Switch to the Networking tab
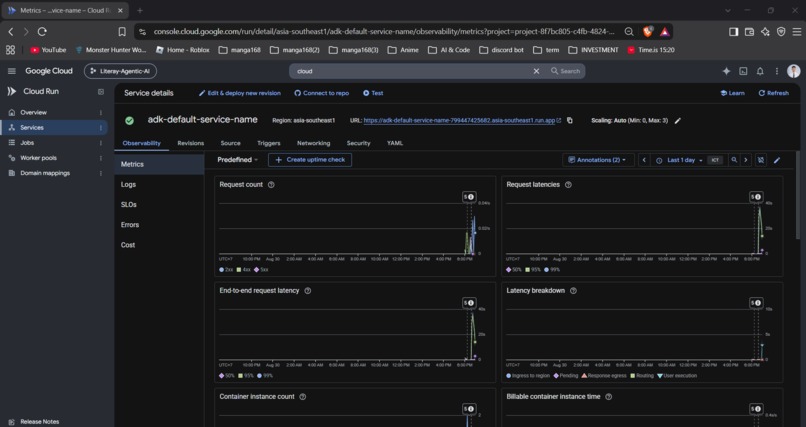The height and width of the screenshot is (427, 806). point(314,143)
